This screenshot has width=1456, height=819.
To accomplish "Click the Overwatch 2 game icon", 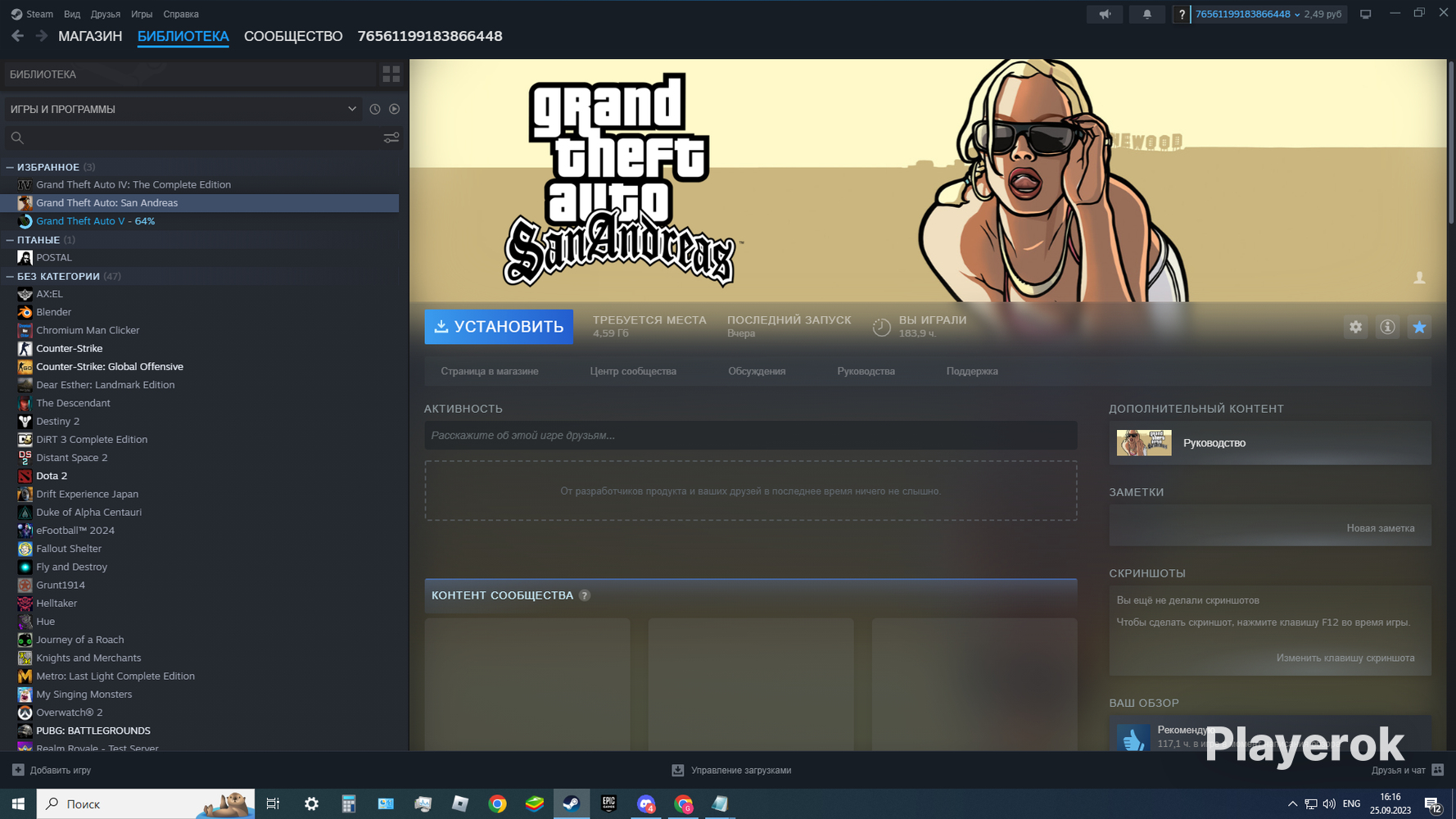I will point(25,713).
